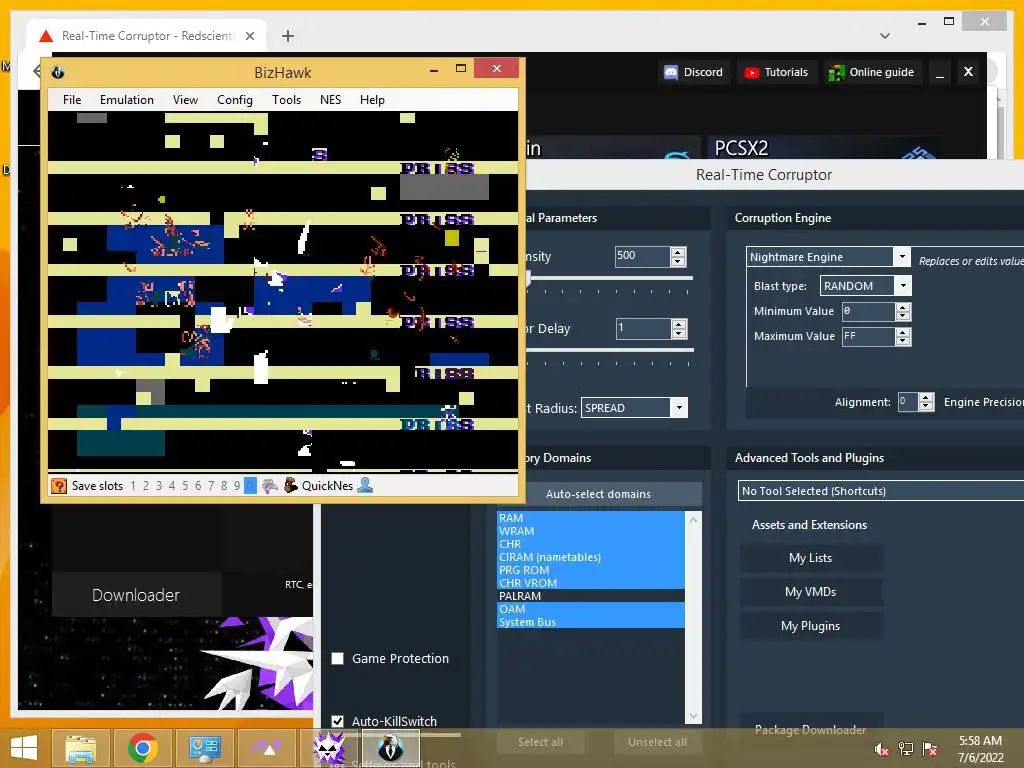Click the My VMDs button
This screenshot has height=768, width=1024.
pos(810,592)
